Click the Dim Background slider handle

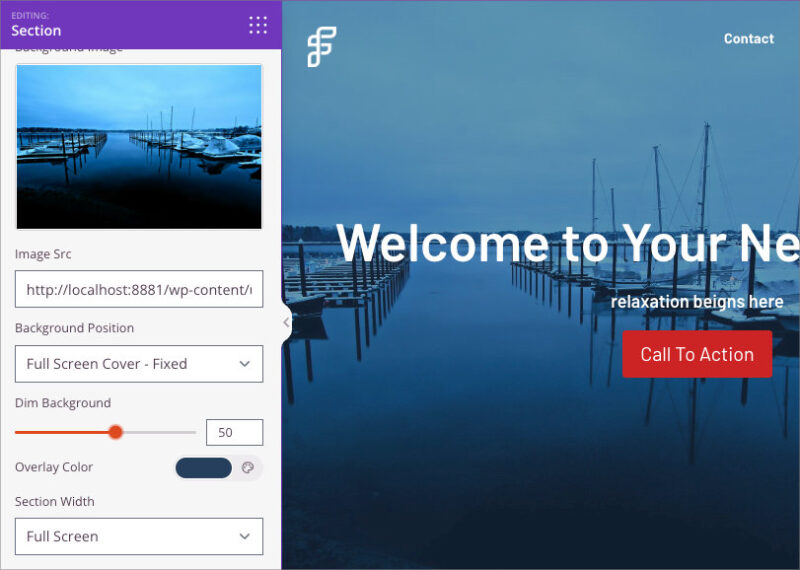(x=116, y=432)
